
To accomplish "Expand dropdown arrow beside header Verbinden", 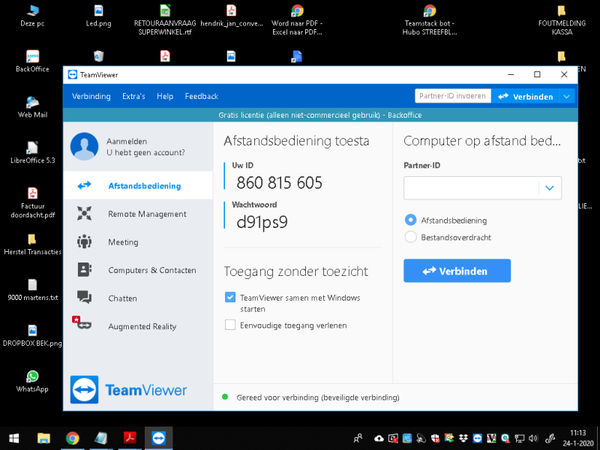I will [x=567, y=96].
